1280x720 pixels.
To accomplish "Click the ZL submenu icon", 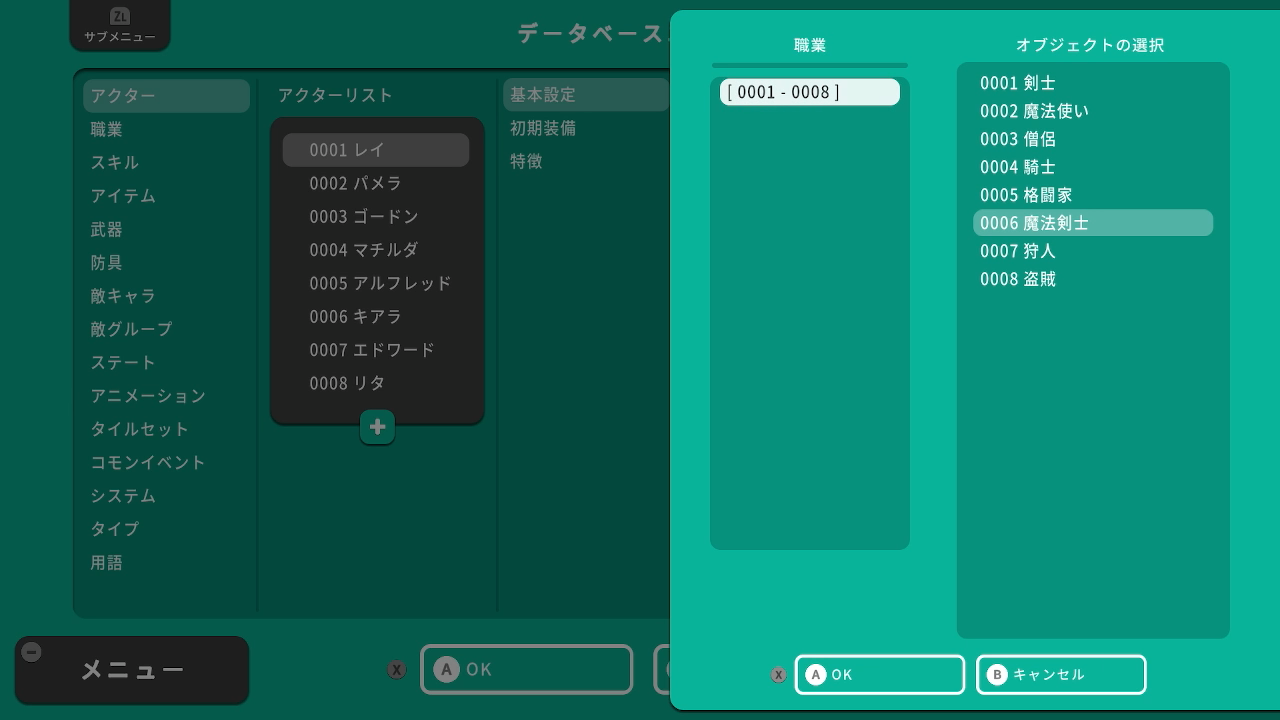I will click(x=120, y=16).
